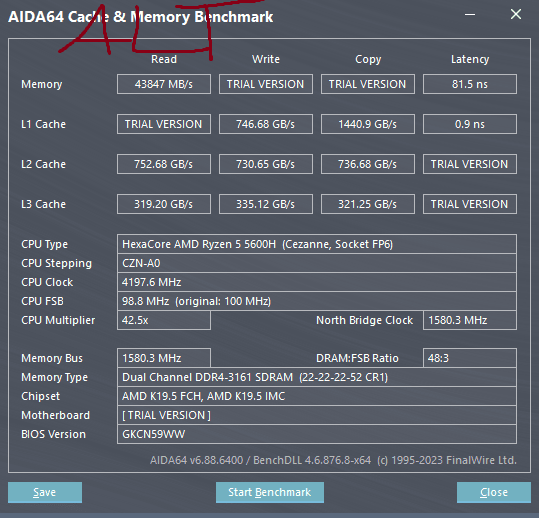Minimize the AIDA64 benchmark window

pos(470,14)
